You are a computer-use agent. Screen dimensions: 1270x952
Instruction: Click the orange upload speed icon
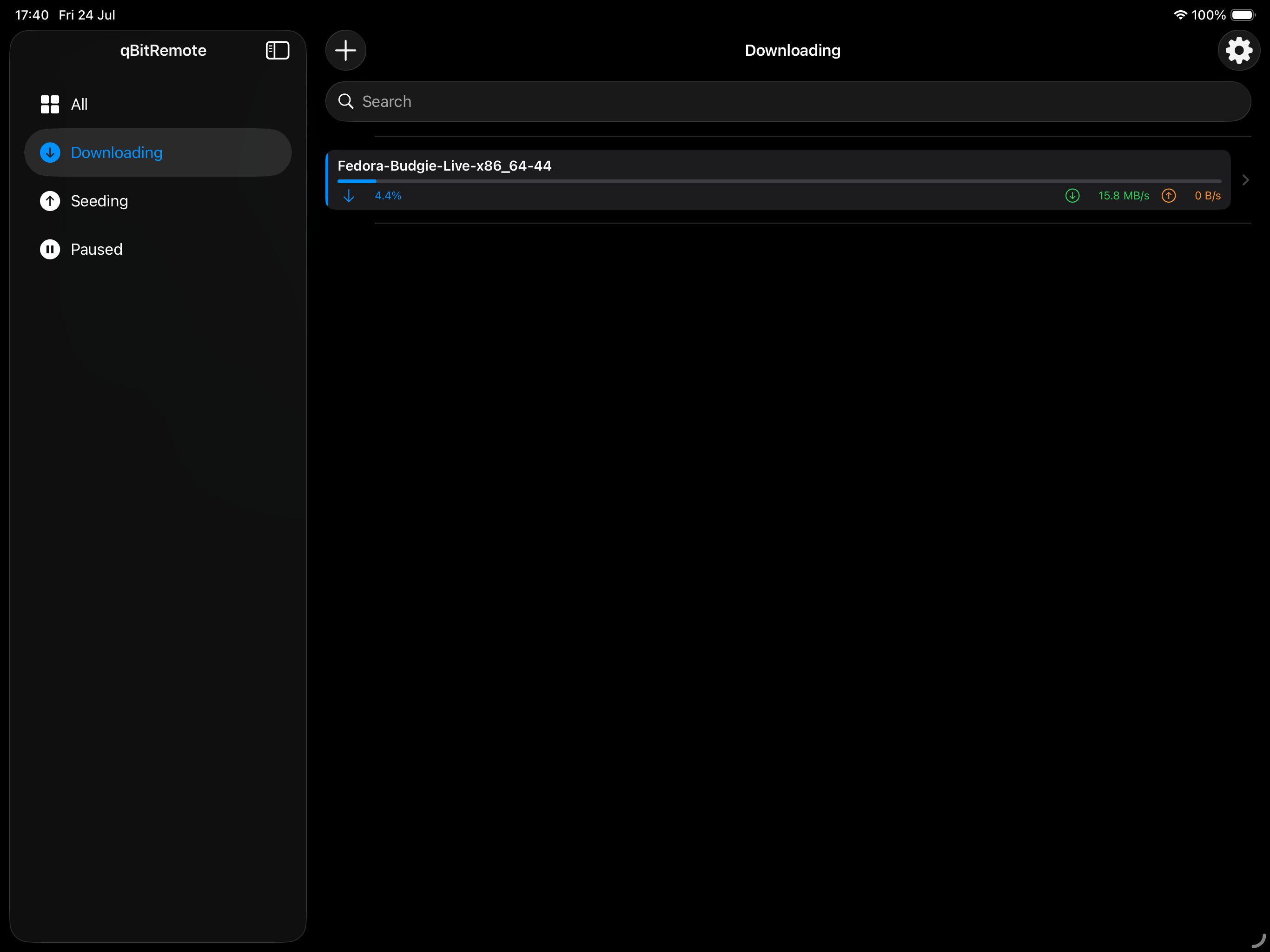click(1168, 196)
